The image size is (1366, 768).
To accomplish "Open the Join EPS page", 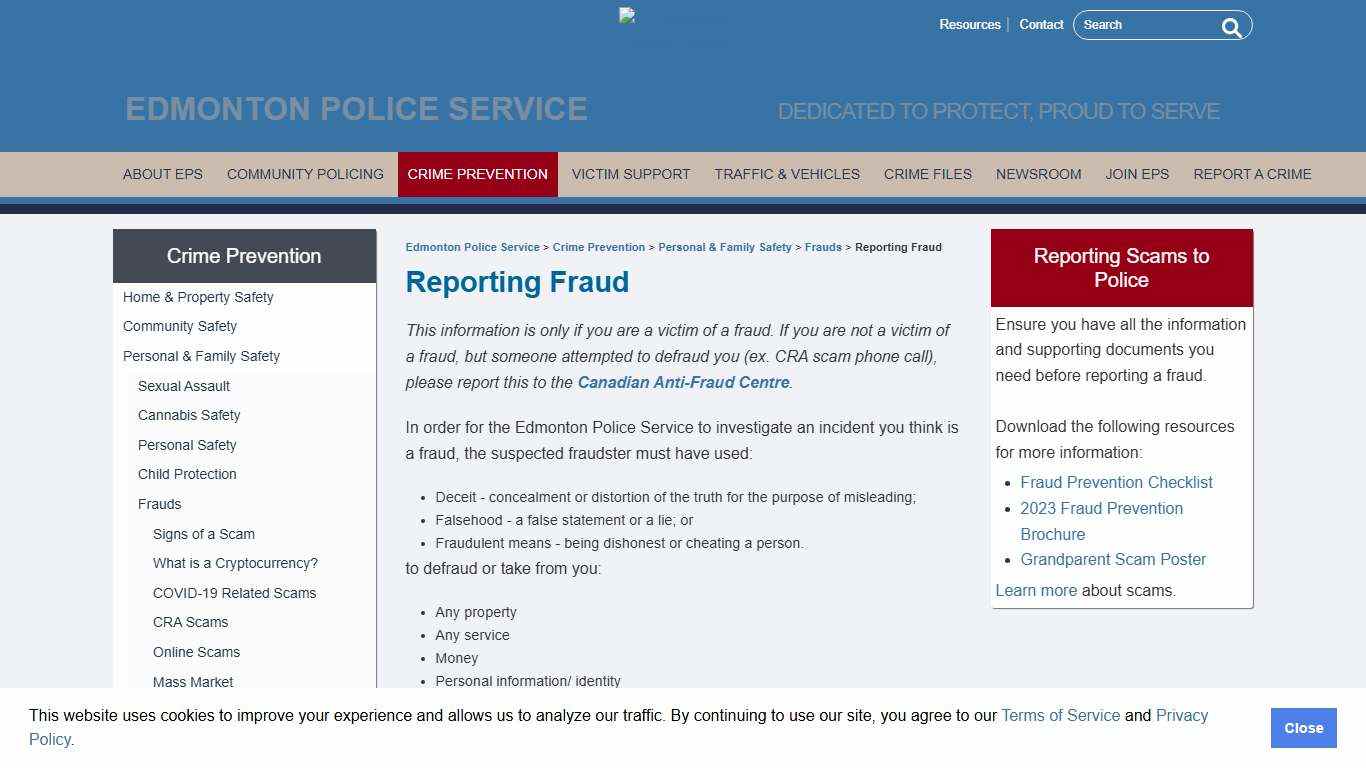I will (1137, 174).
